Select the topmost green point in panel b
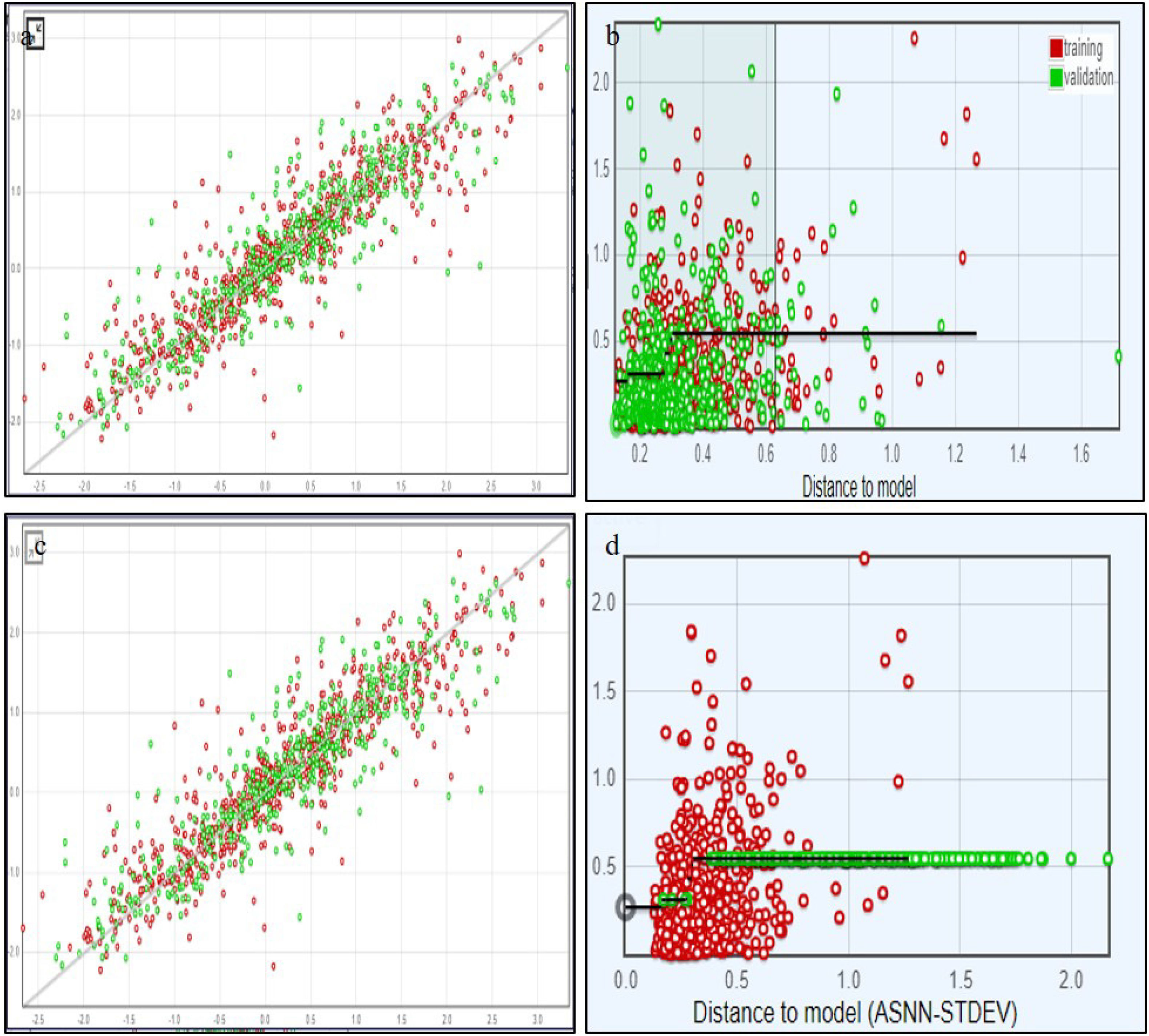This screenshot has width=1149, height=1036. point(658,24)
